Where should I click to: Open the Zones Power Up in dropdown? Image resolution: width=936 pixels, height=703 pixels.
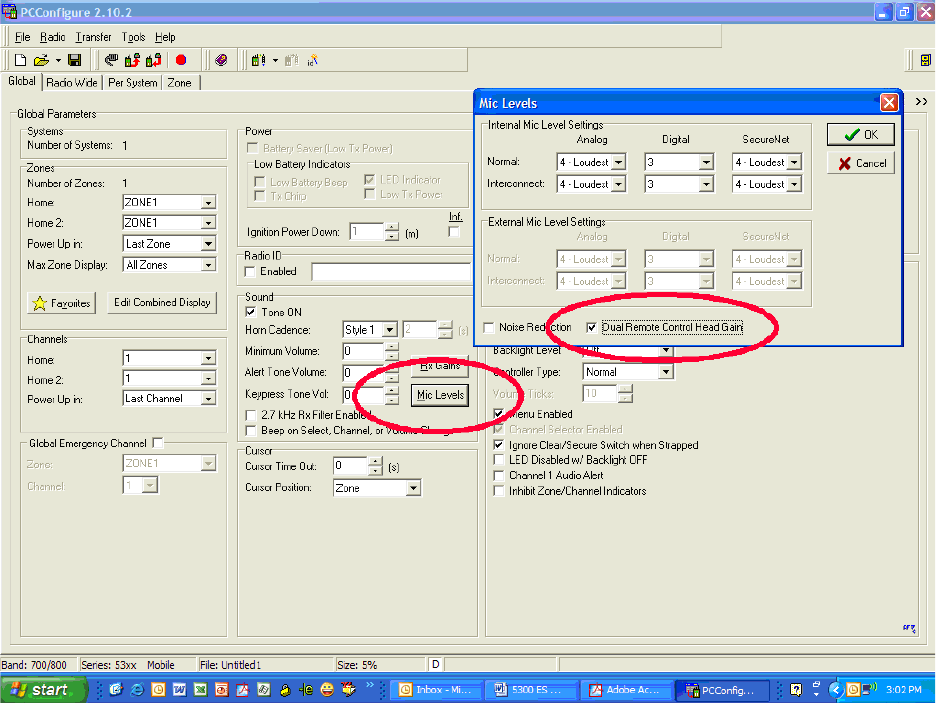pos(208,244)
